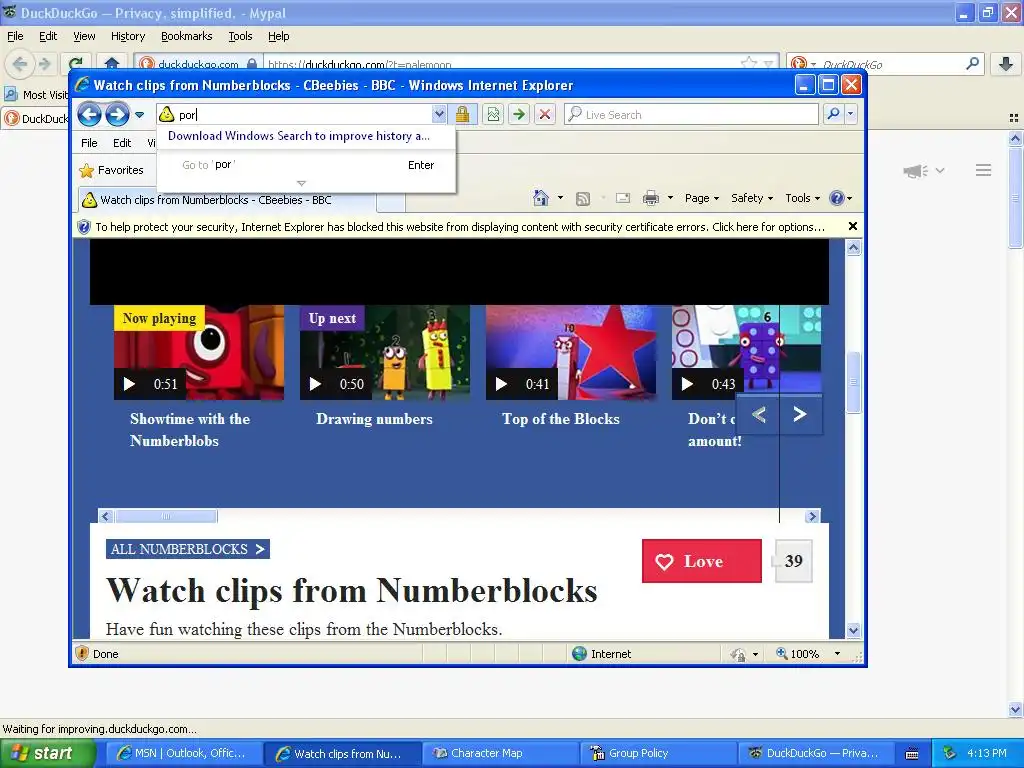Viewport: 1024px width, 768px height.
Task: Click the ALL NUMBERBLOCKS link
Action: [x=188, y=549]
